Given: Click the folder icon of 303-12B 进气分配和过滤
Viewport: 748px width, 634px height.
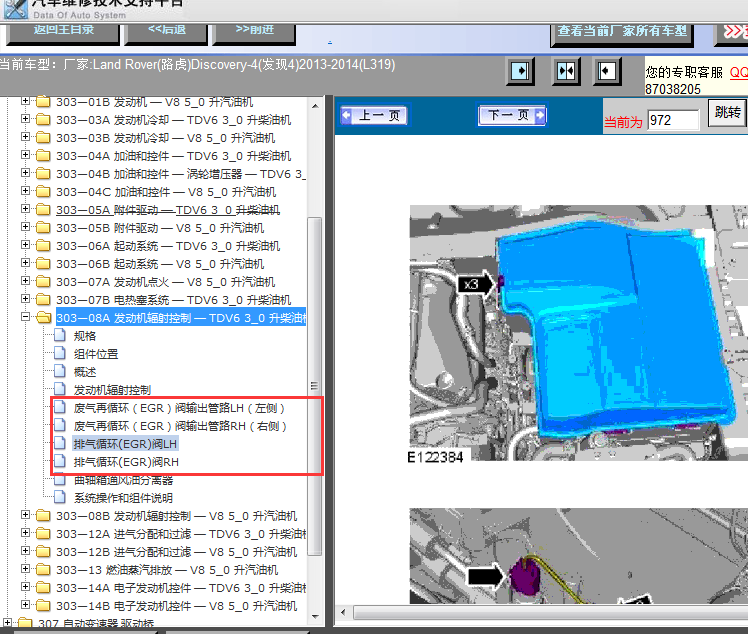Looking at the screenshot, I should click(43, 552).
